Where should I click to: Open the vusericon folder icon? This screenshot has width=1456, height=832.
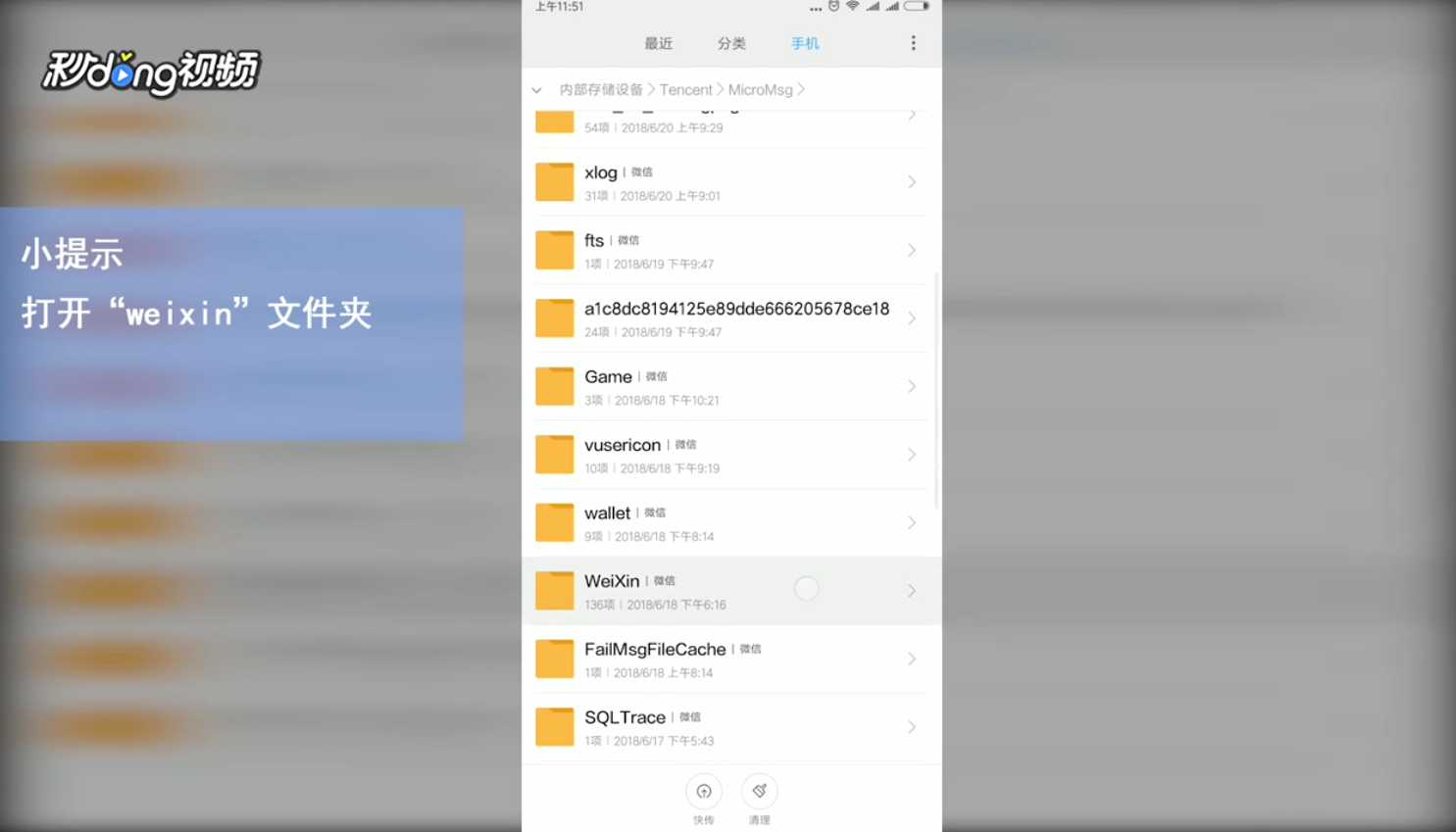[554, 455]
